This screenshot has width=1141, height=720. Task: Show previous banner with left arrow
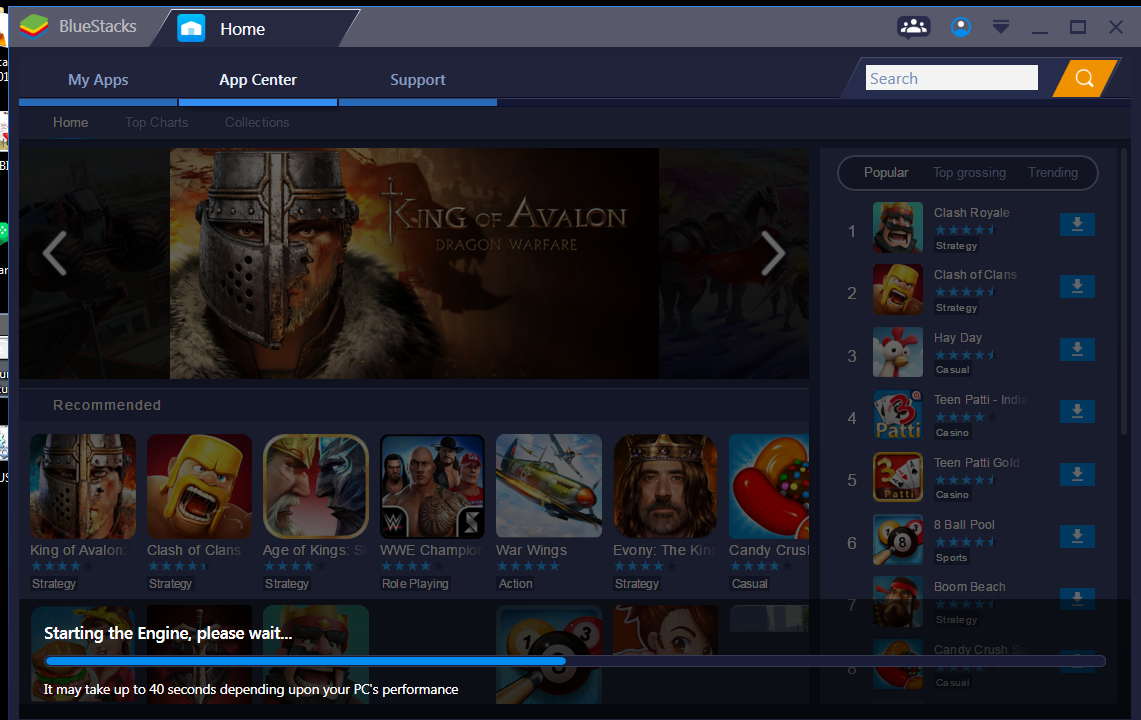tap(55, 253)
